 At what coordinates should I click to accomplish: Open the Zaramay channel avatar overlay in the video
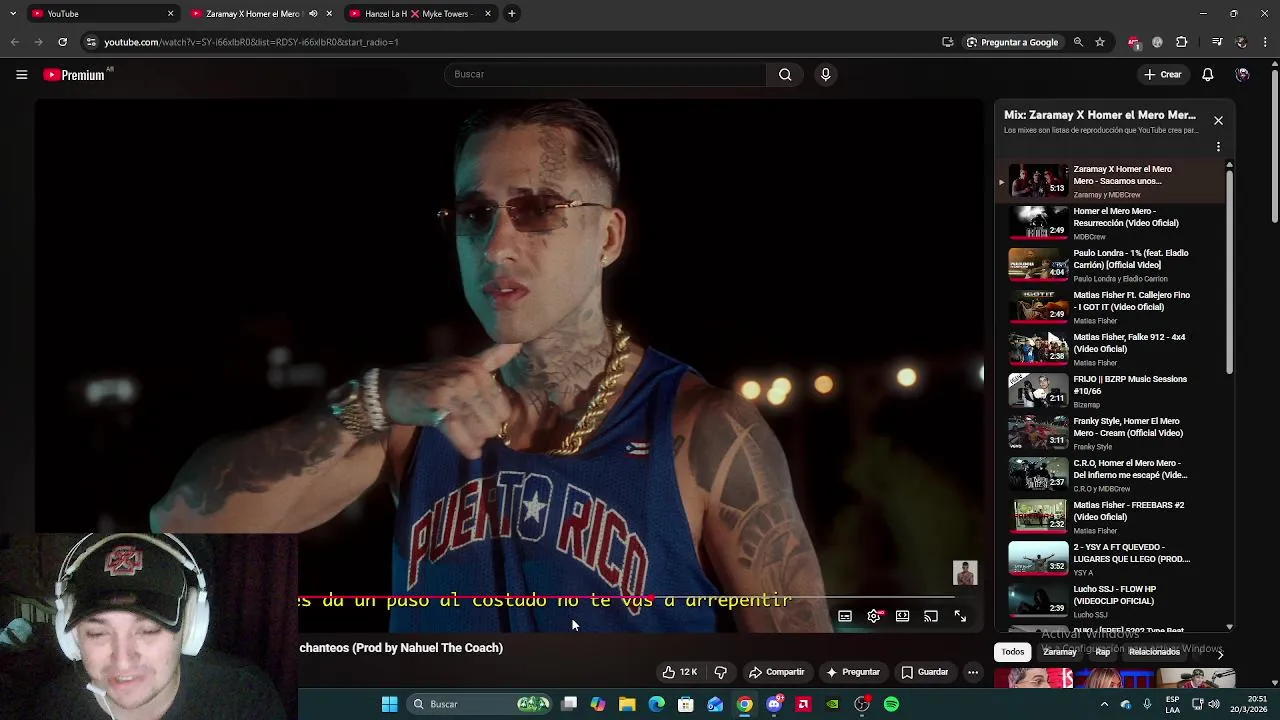click(965, 573)
